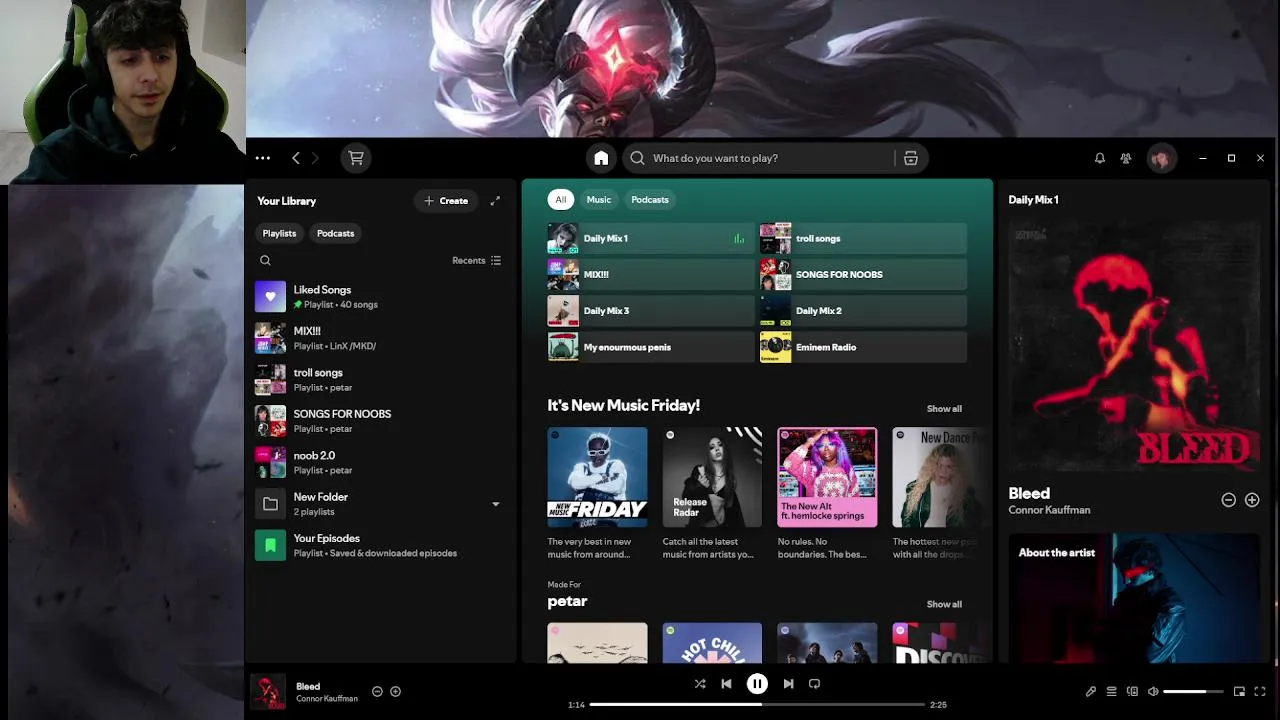Show all New Music Friday items
Image resolution: width=1280 pixels, height=720 pixels.
click(x=944, y=409)
